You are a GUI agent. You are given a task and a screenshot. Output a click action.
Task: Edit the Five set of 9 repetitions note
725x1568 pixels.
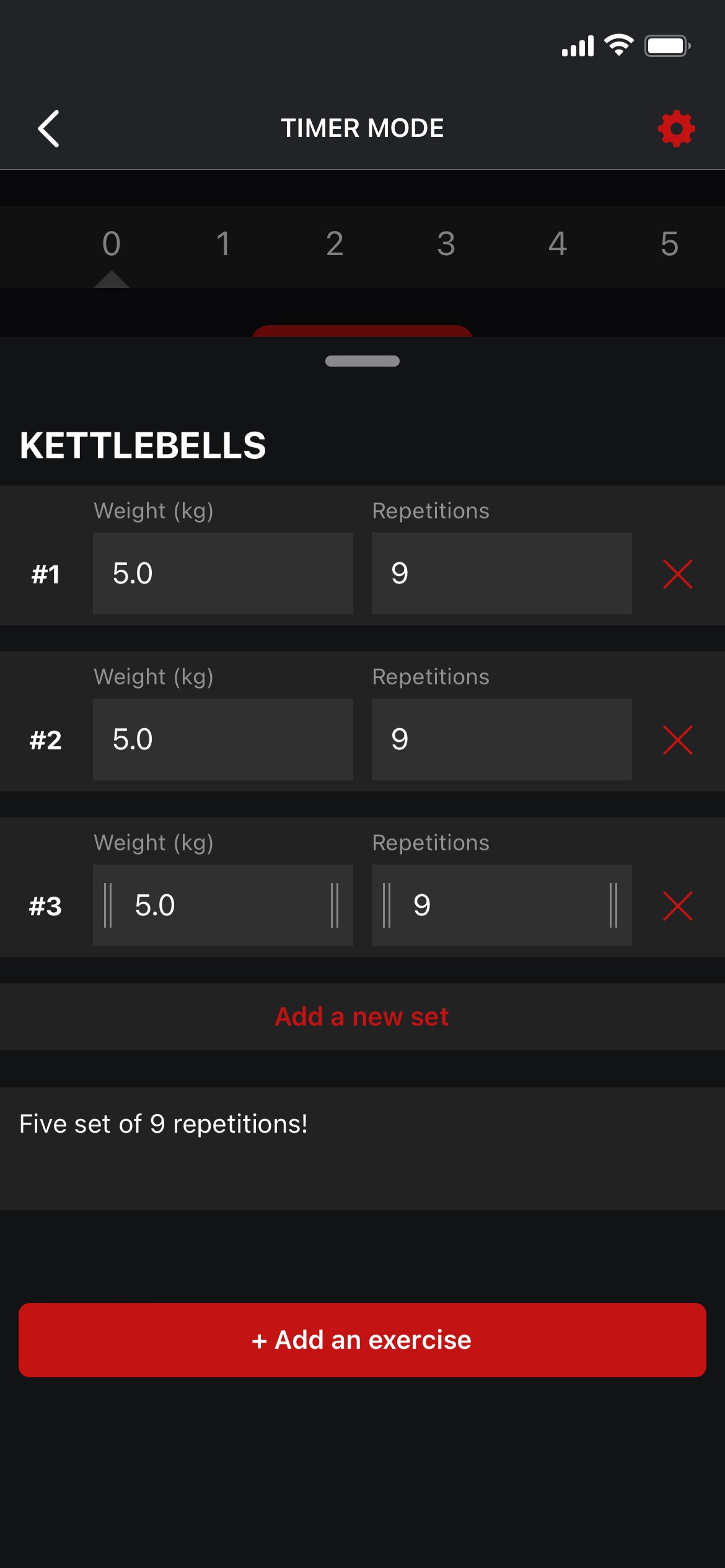click(362, 1147)
